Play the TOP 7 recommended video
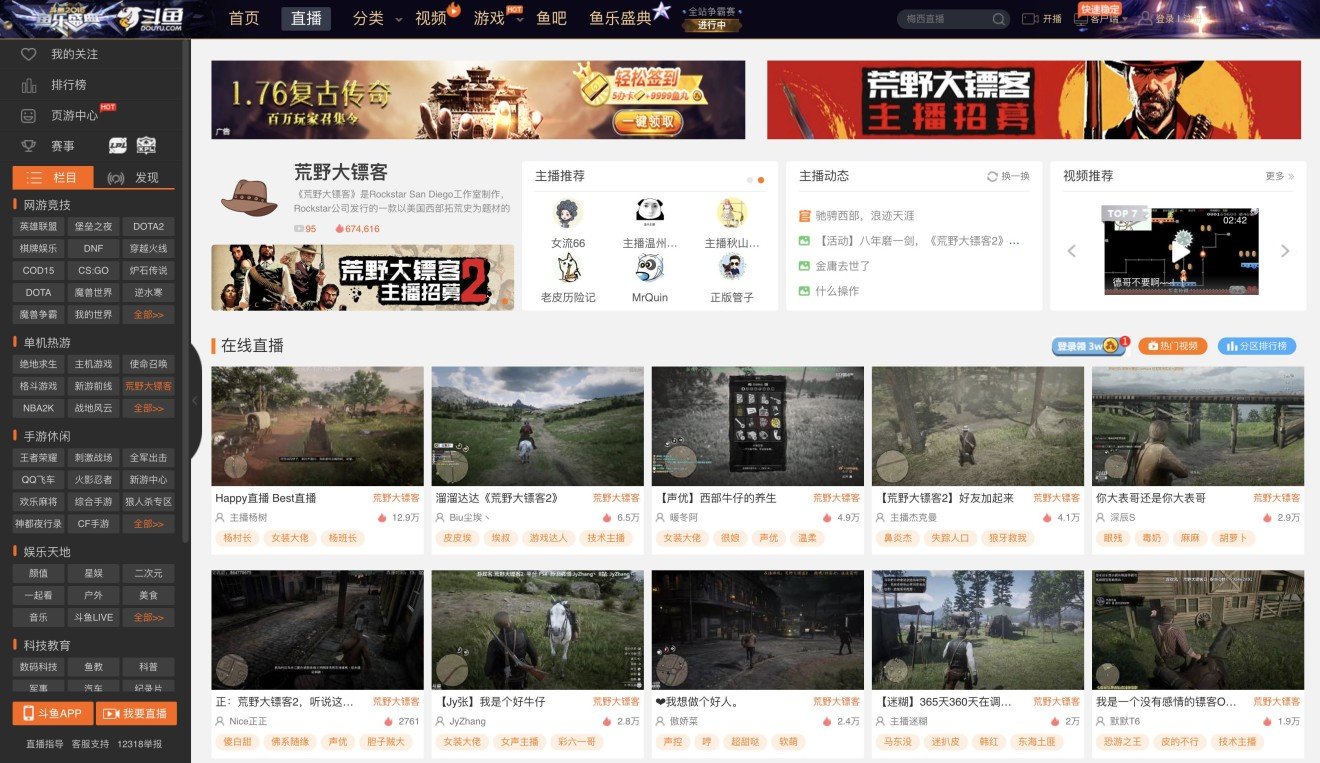The height and width of the screenshot is (763, 1320). (1181, 250)
